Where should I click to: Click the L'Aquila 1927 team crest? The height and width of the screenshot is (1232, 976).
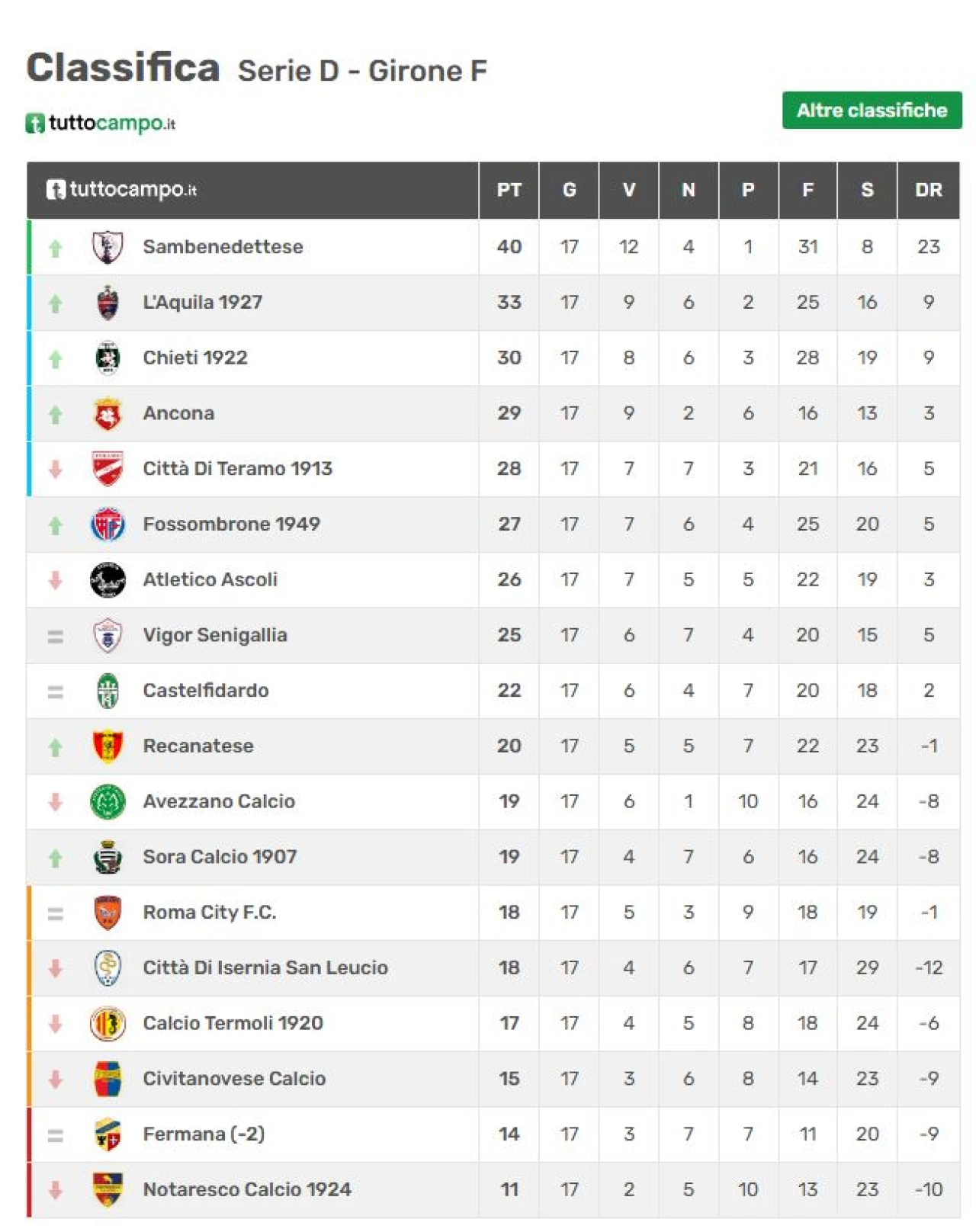108,303
